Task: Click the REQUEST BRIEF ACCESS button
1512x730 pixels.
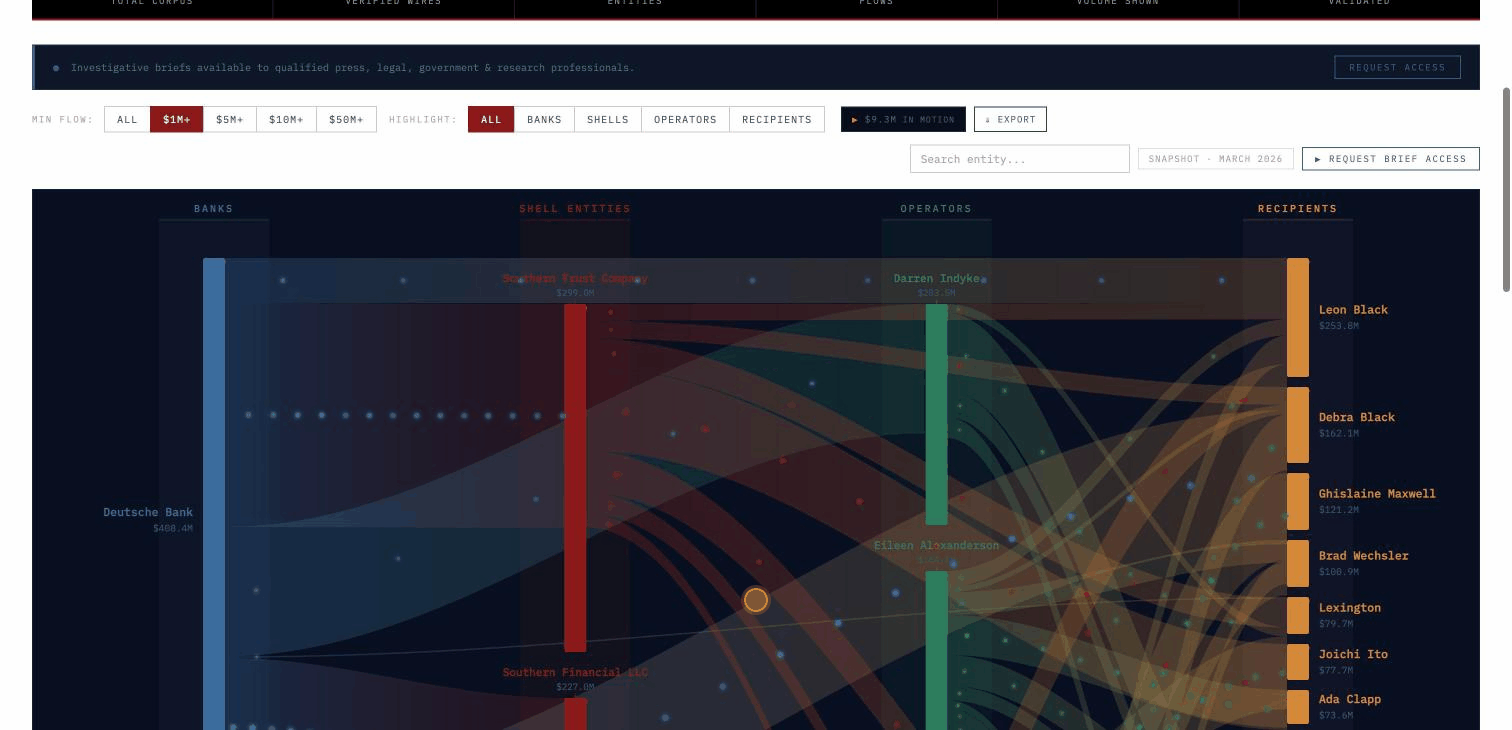Action: [1391, 158]
